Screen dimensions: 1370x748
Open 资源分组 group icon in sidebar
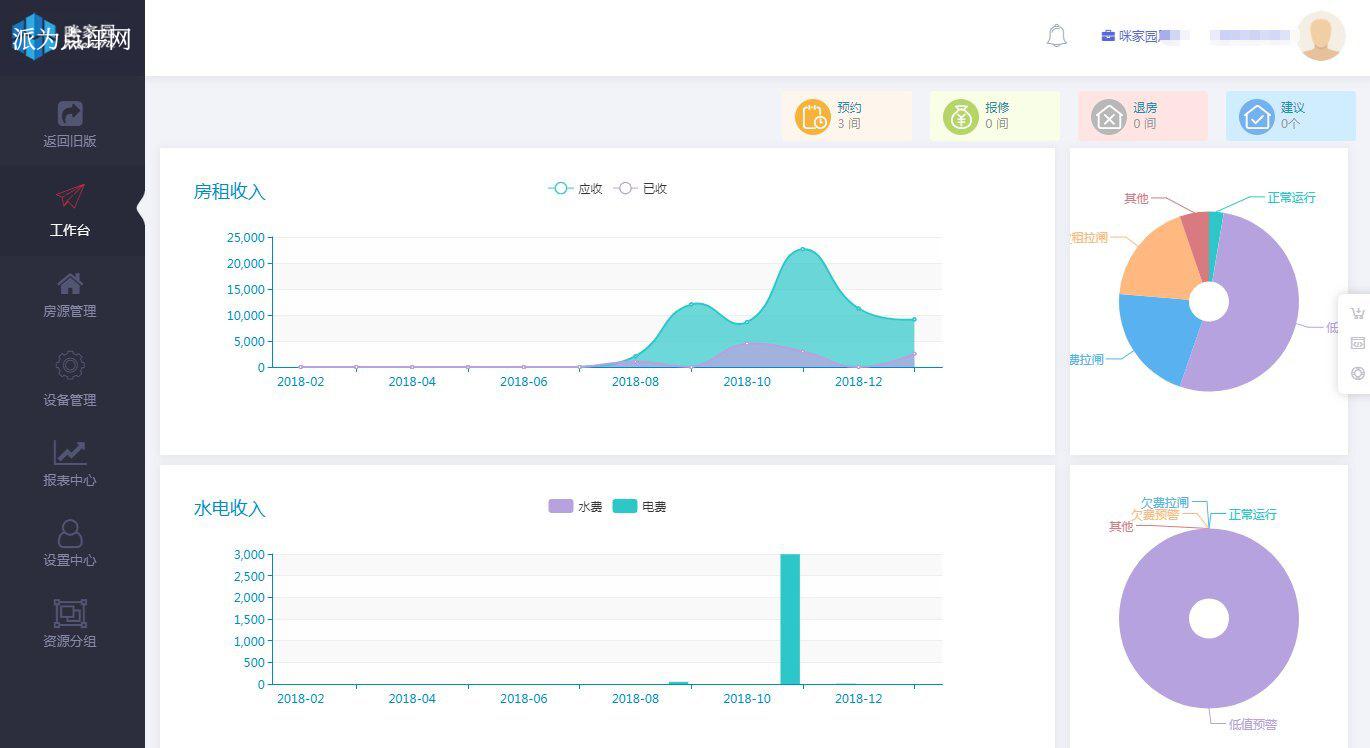(70, 613)
